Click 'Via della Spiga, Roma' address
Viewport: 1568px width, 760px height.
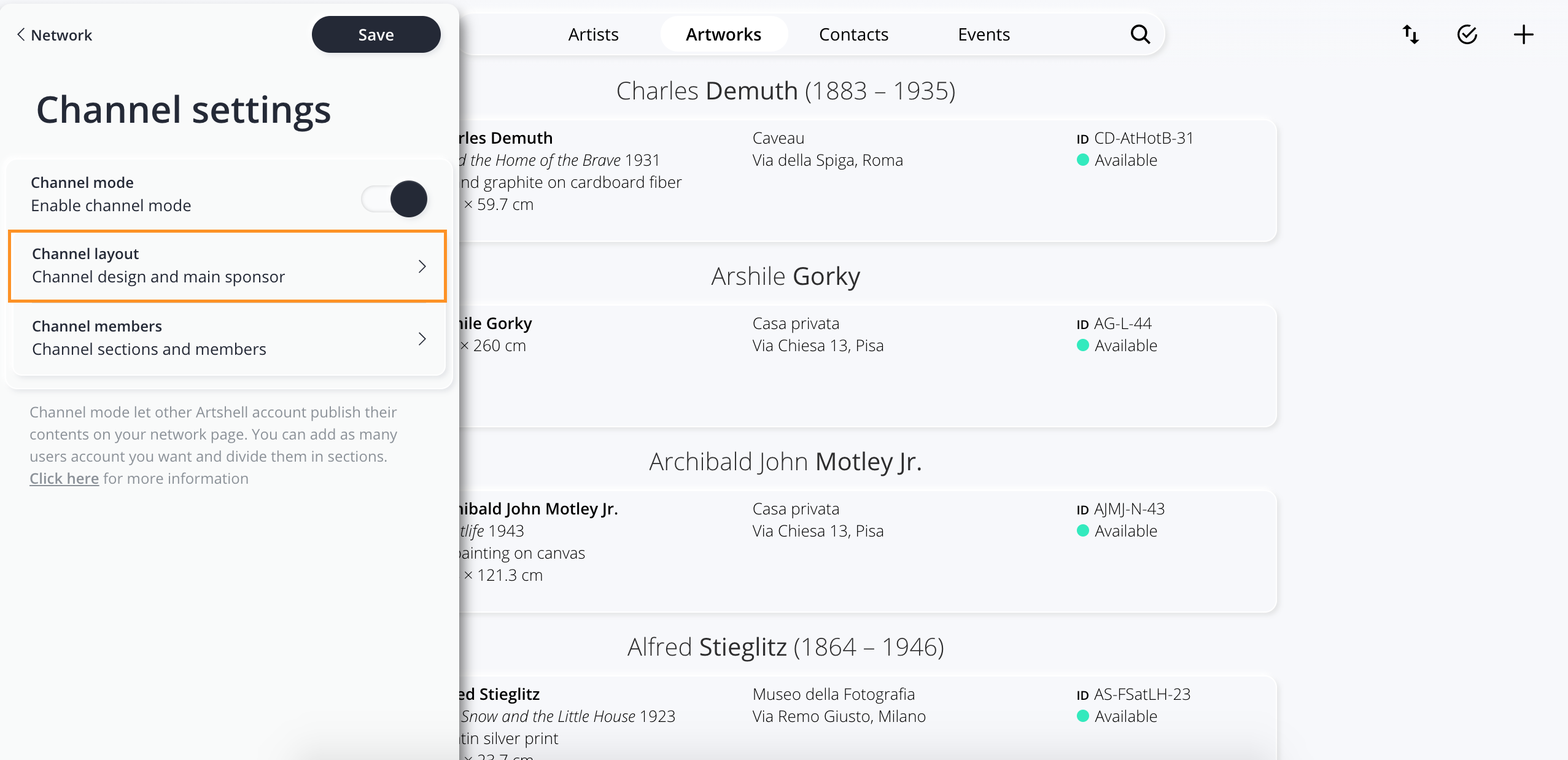828,160
